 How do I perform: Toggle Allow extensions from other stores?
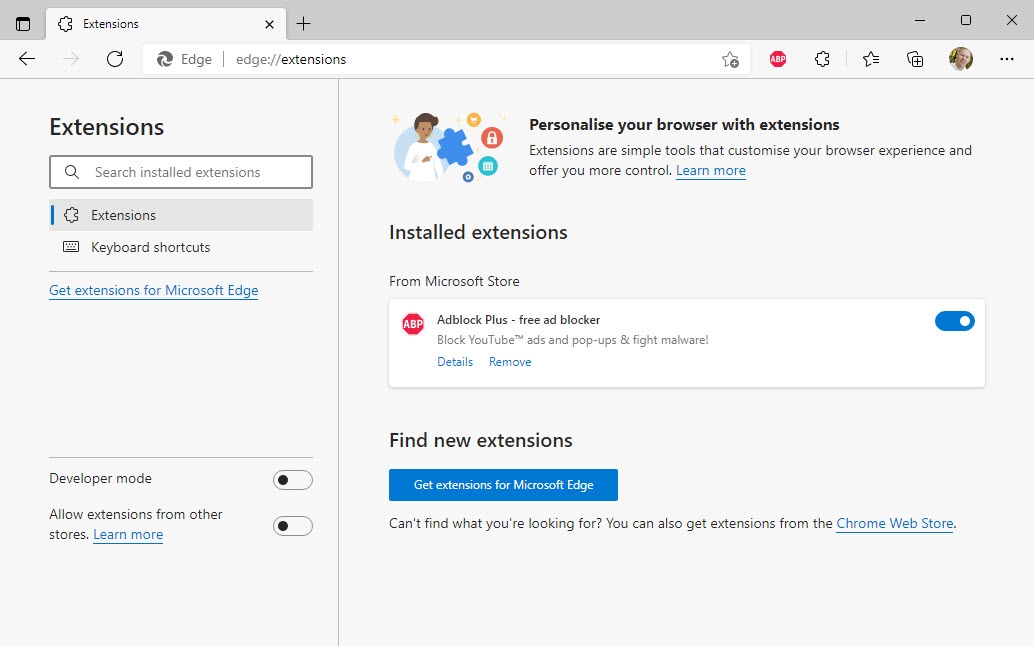(x=293, y=526)
